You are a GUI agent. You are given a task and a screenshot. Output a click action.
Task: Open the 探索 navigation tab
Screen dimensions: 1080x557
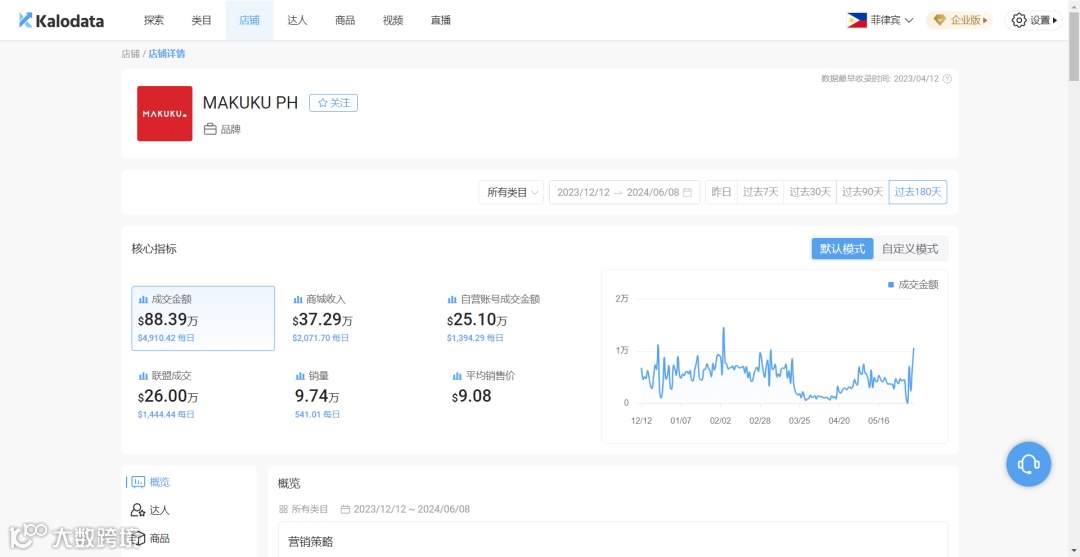(x=154, y=20)
